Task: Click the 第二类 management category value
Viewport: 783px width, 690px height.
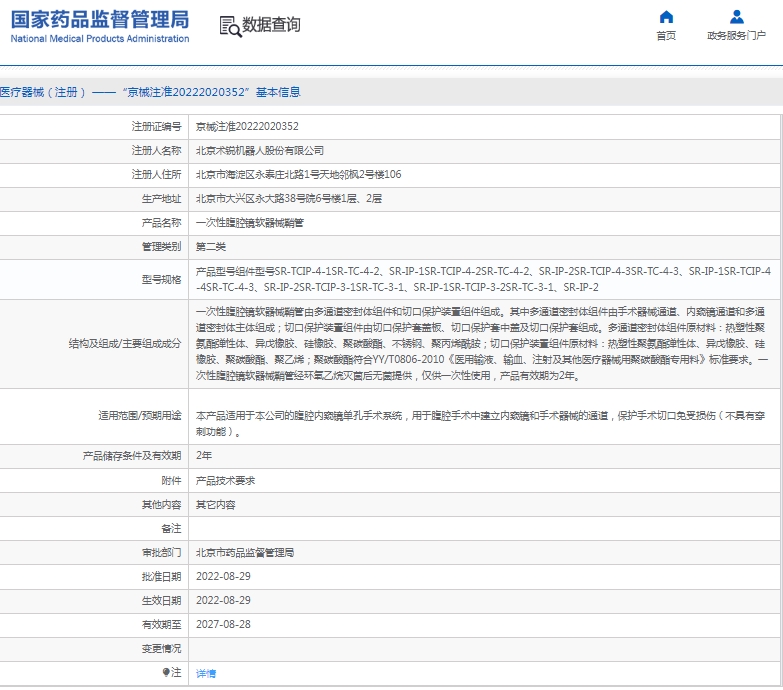Action: click(211, 247)
